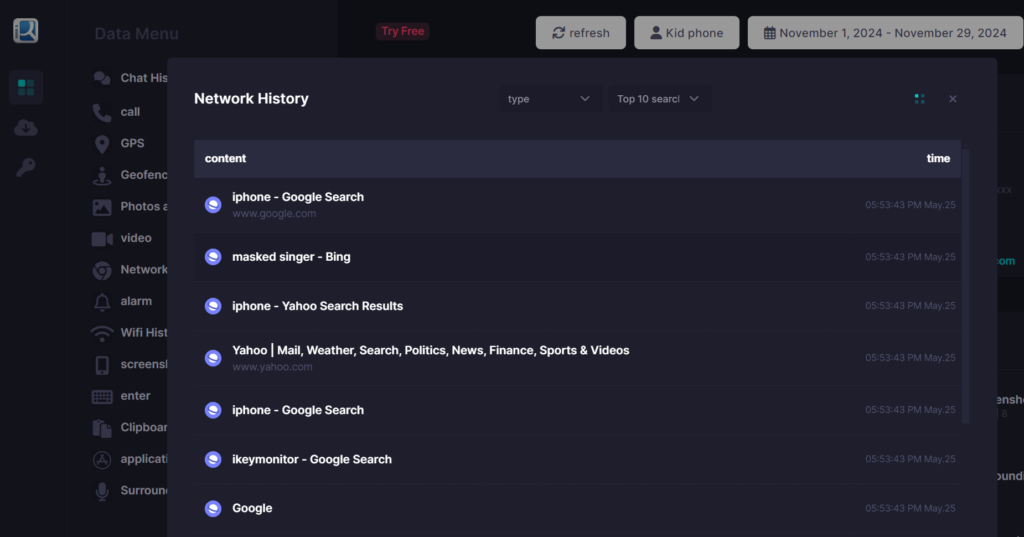Select the Surround microphone icon
The width and height of the screenshot is (1024, 537).
(x=102, y=491)
